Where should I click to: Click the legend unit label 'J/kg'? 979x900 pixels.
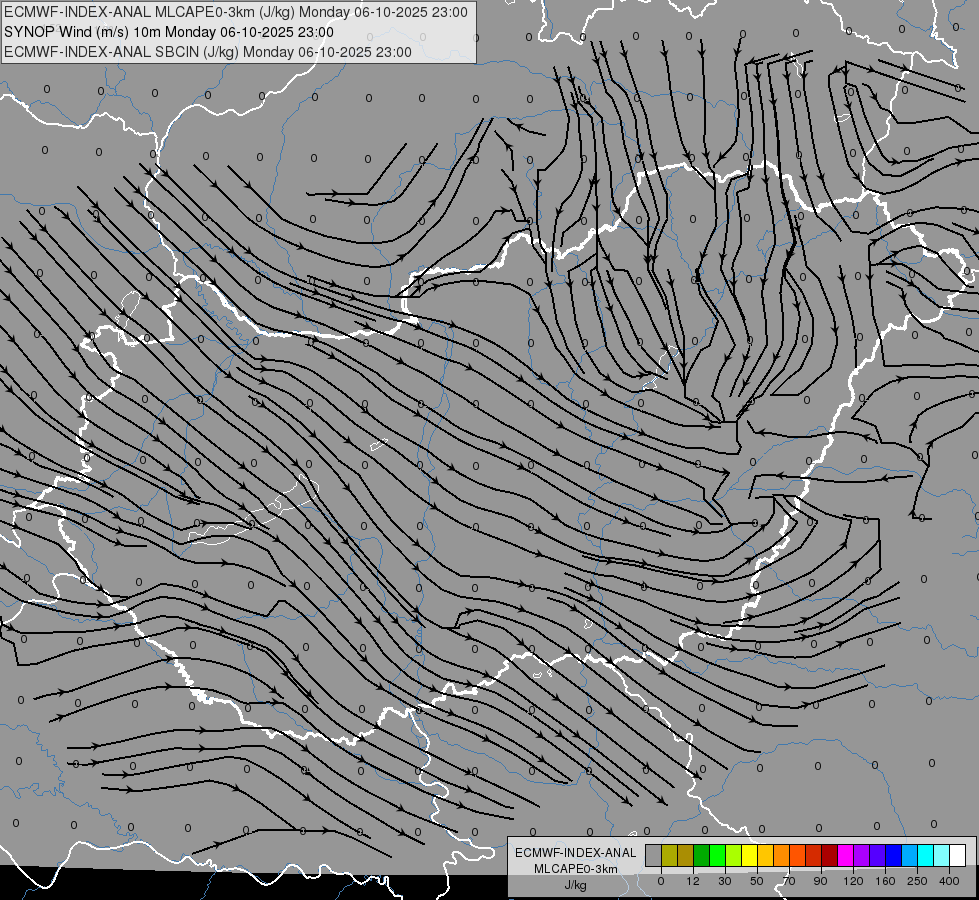pos(576,885)
